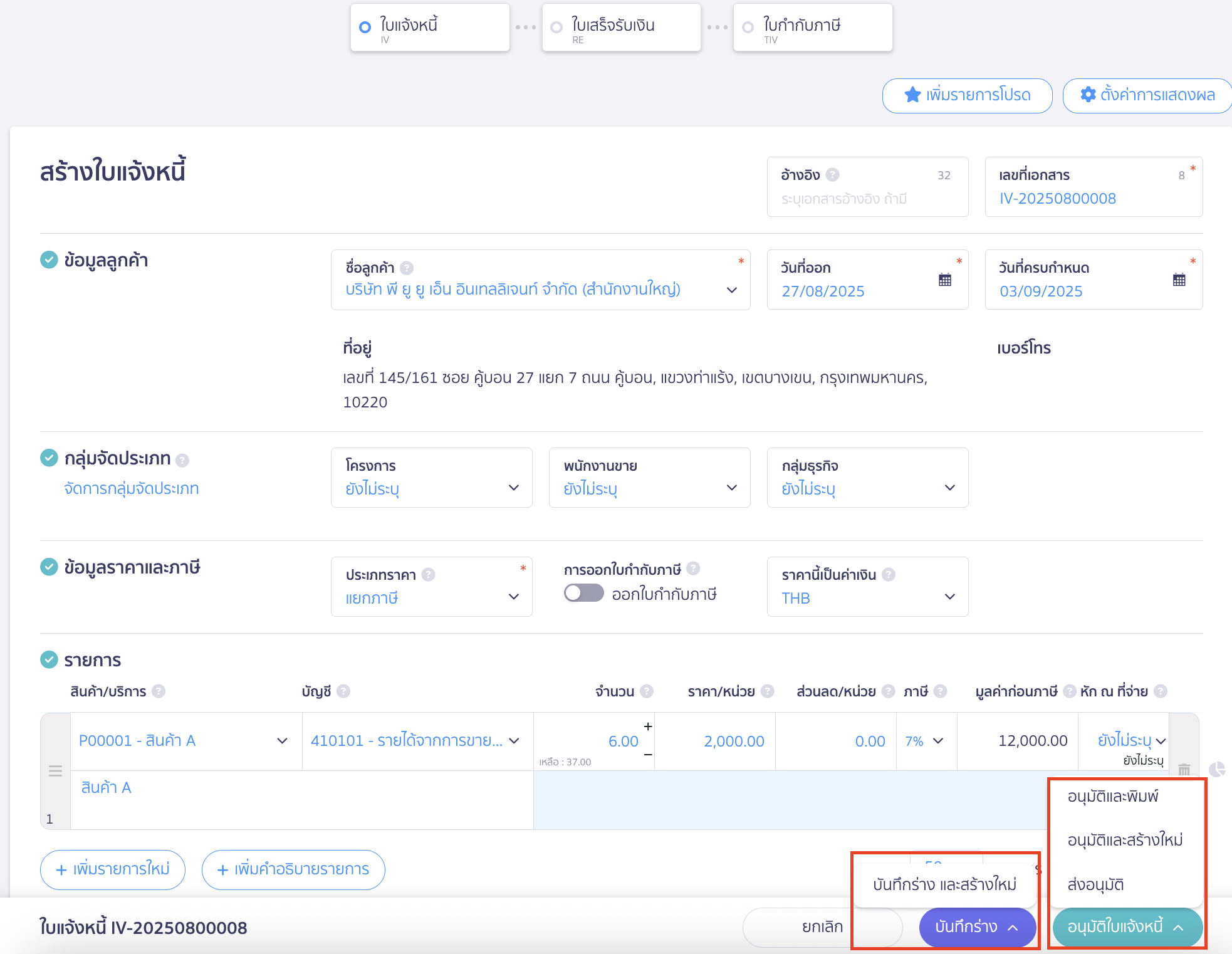Open the 410101 account dropdown

418,742
